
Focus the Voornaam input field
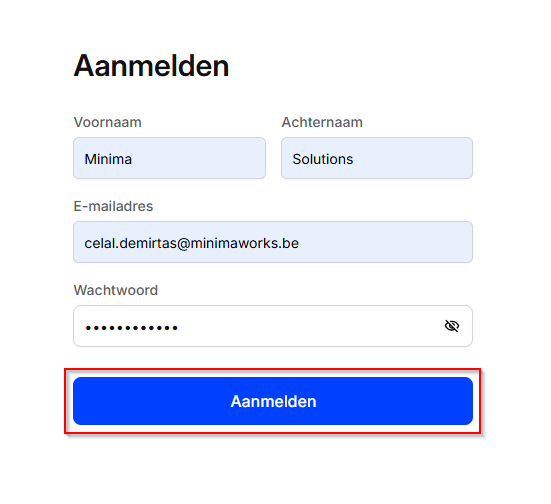click(169, 158)
